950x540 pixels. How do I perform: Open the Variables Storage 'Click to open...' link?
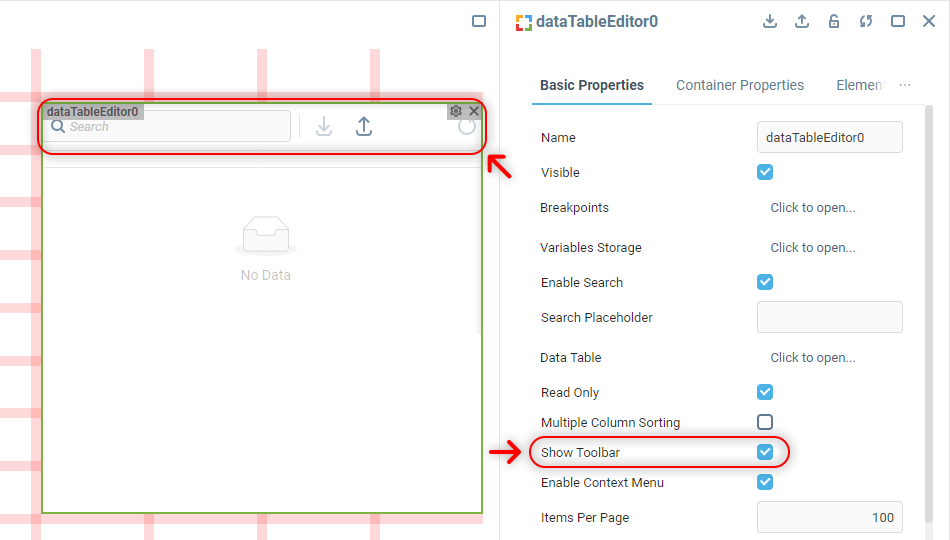[812, 248]
